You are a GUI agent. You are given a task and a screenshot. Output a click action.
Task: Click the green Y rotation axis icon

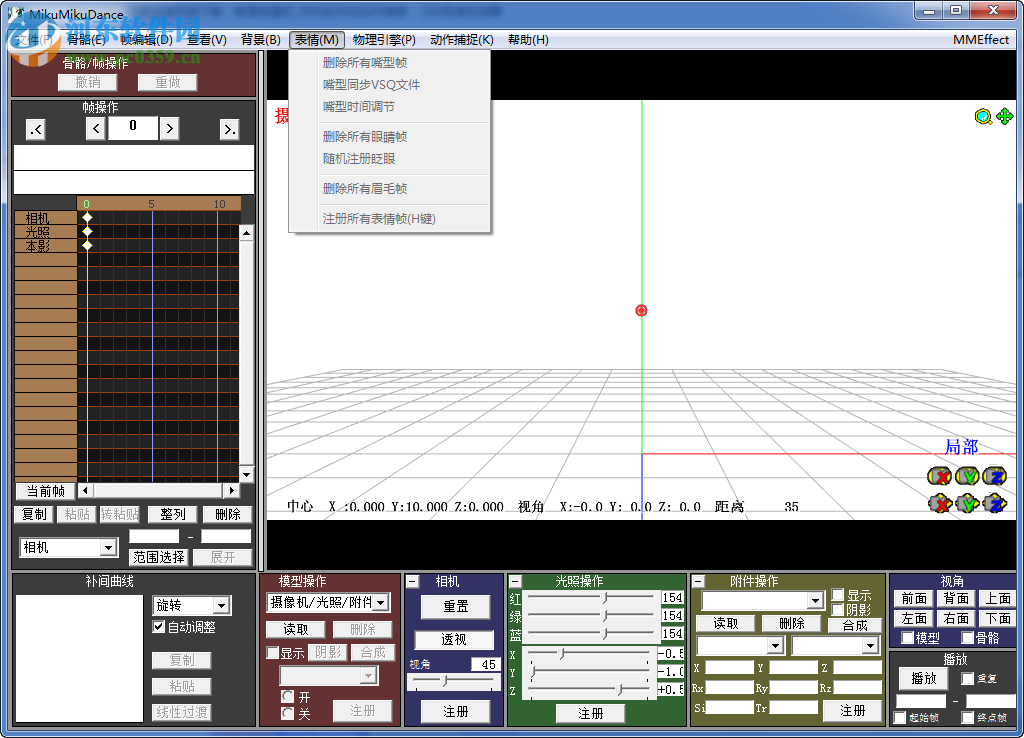[967, 476]
